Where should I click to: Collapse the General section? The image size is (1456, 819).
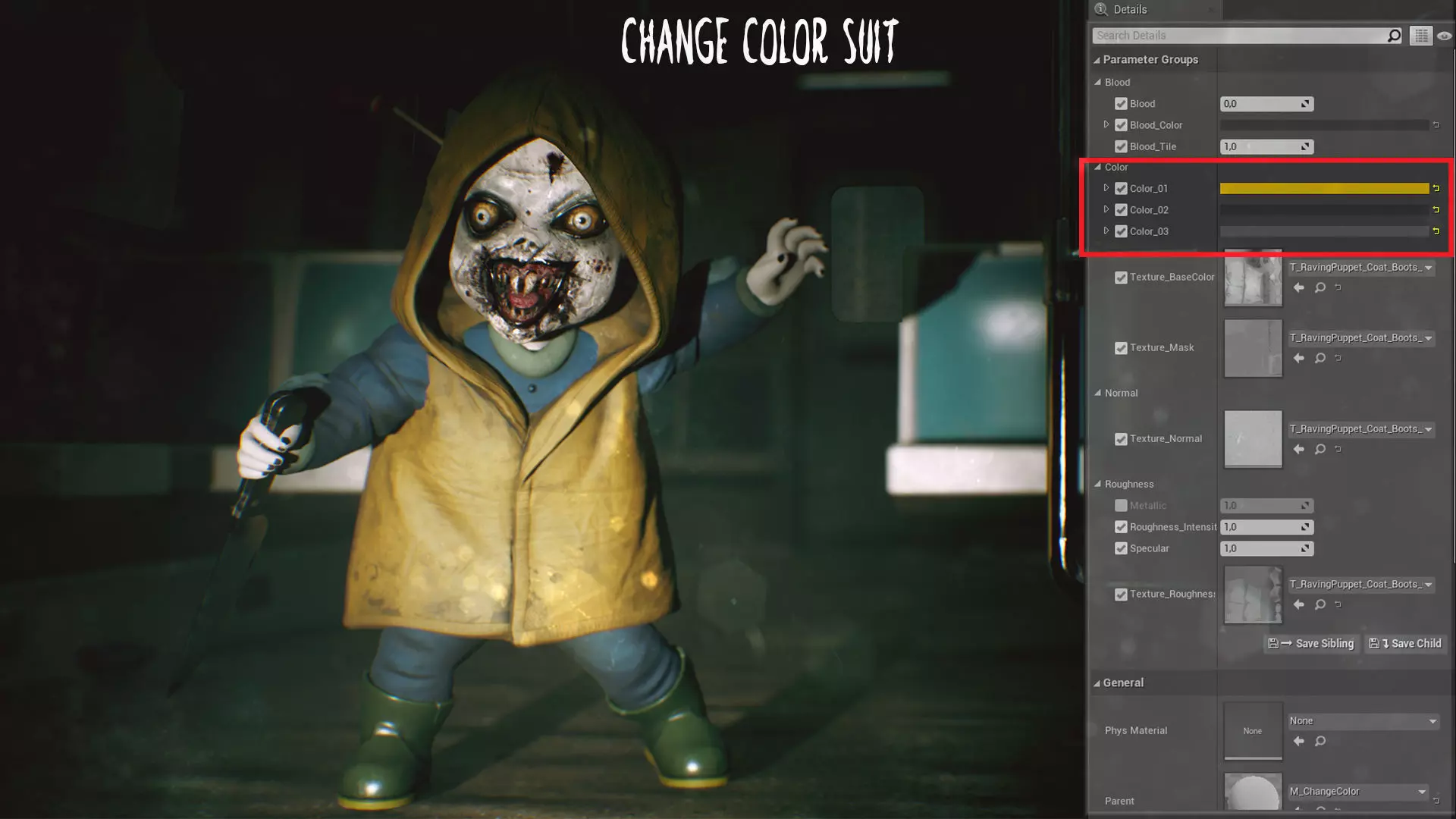[x=1097, y=683]
